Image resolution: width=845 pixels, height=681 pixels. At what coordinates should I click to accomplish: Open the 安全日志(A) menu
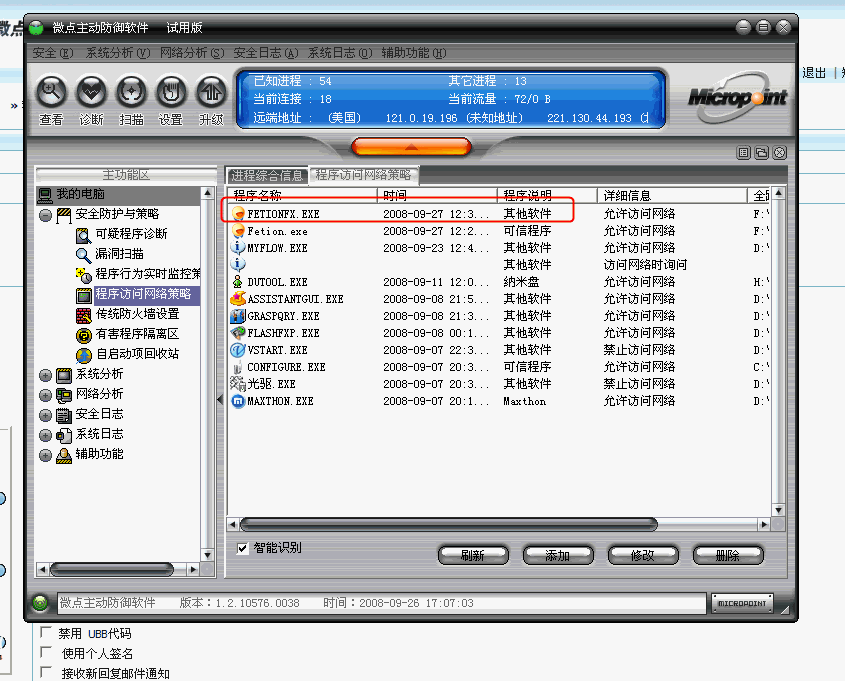pos(266,53)
